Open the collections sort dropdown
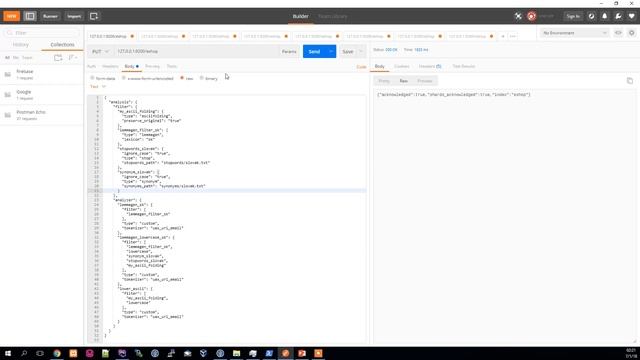Image resolution: width=640 pixels, height=360 pixels. point(73,58)
